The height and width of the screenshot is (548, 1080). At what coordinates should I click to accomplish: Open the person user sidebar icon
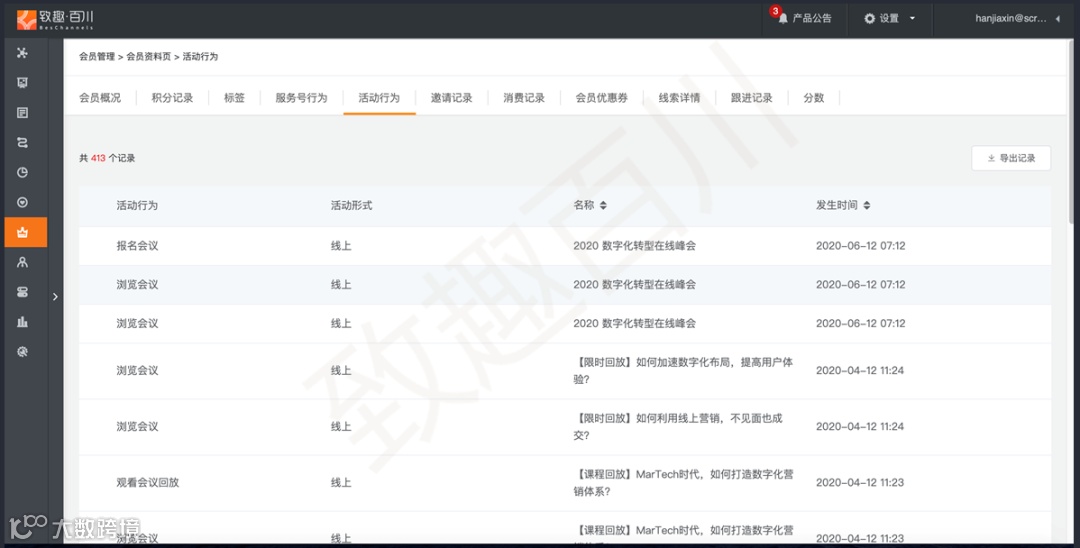tap(22, 262)
